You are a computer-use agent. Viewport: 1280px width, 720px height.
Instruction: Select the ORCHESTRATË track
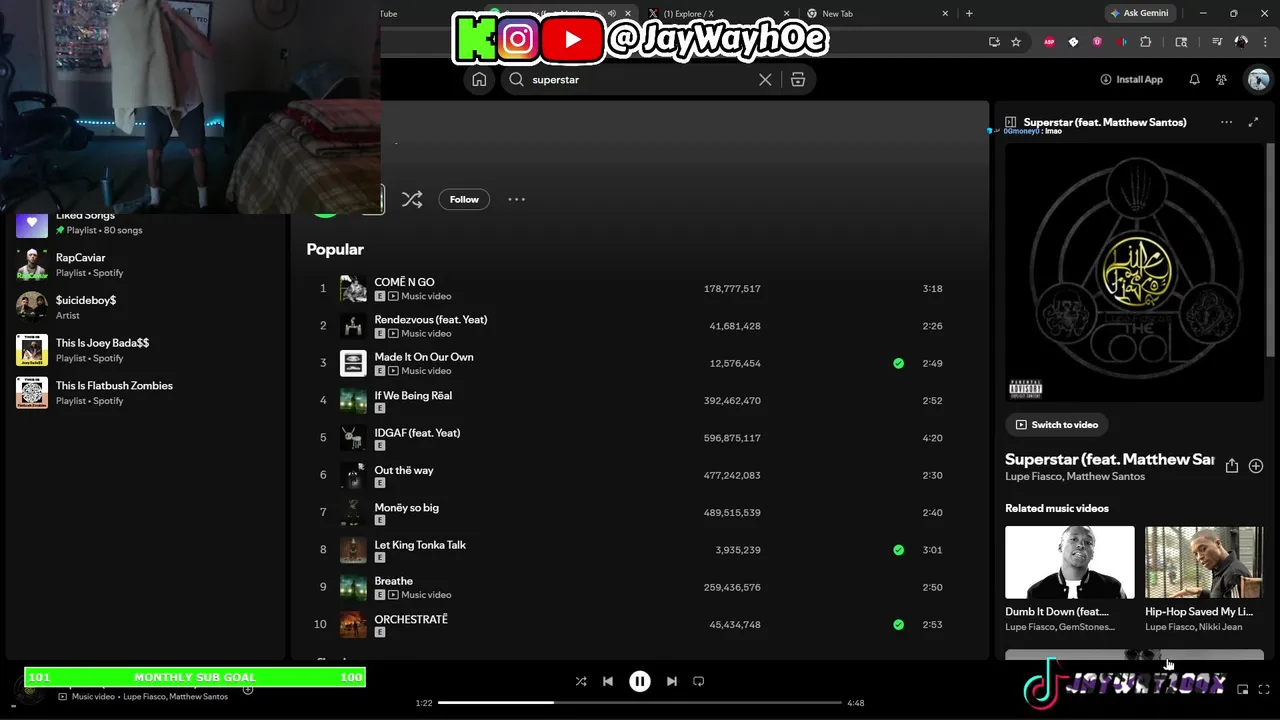pos(411,619)
